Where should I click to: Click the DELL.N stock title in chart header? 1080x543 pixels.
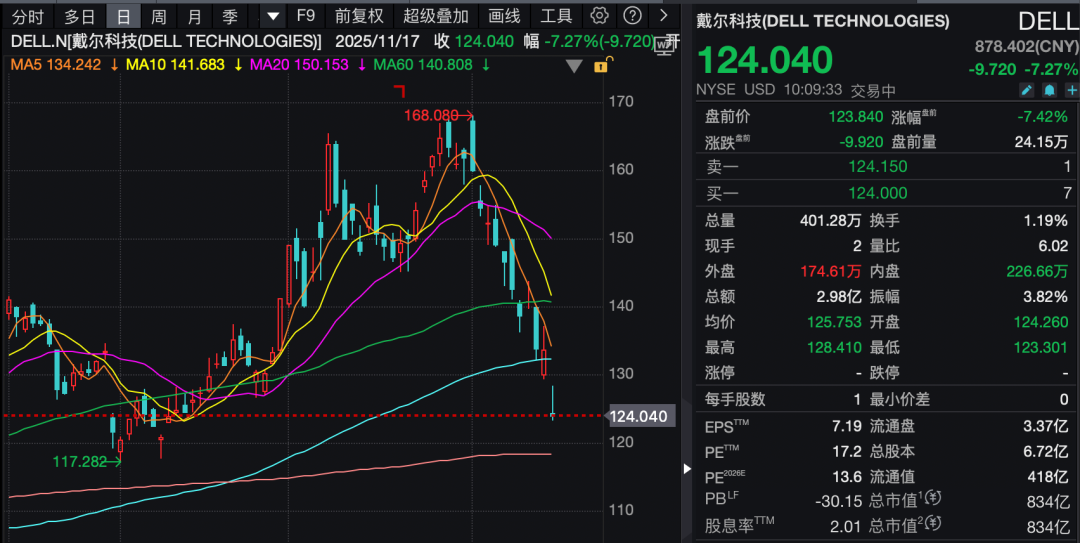166,41
